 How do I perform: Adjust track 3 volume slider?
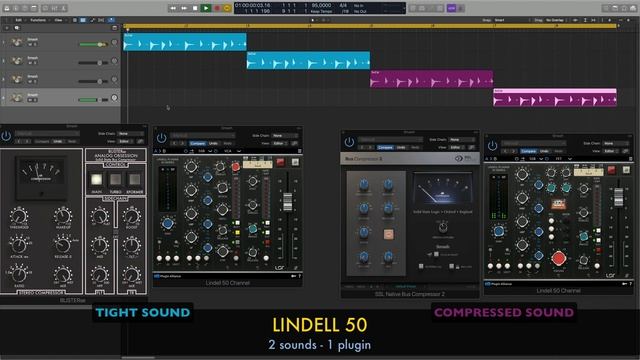point(93,81)
